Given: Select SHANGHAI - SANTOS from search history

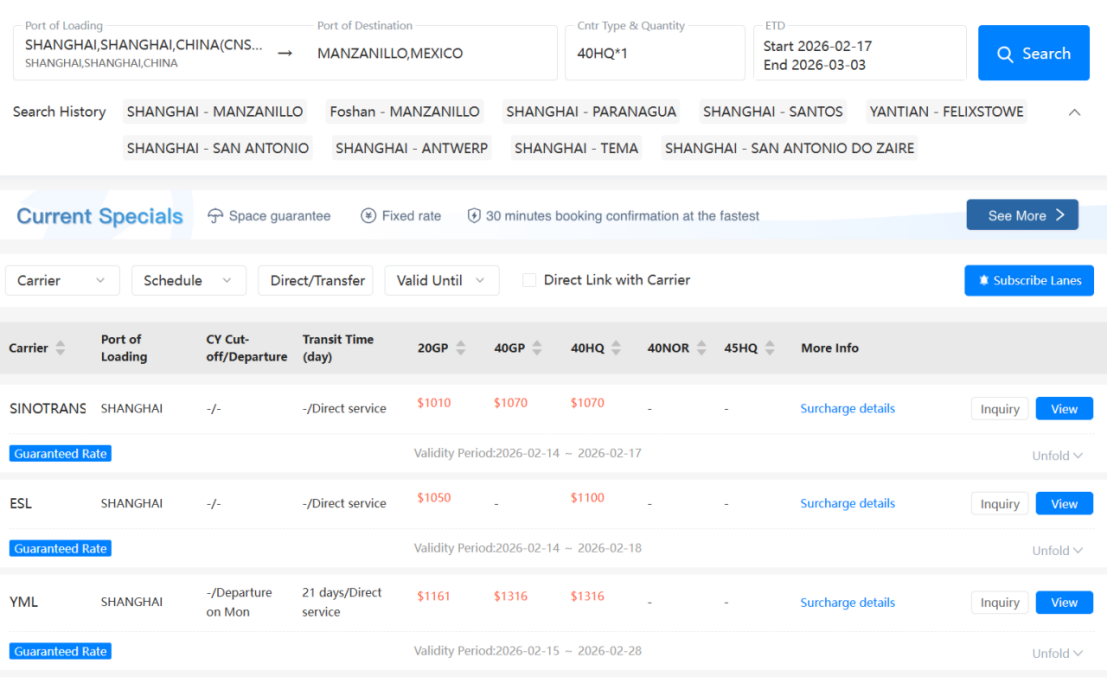Looking at the screenshot, I should point(773,112).
